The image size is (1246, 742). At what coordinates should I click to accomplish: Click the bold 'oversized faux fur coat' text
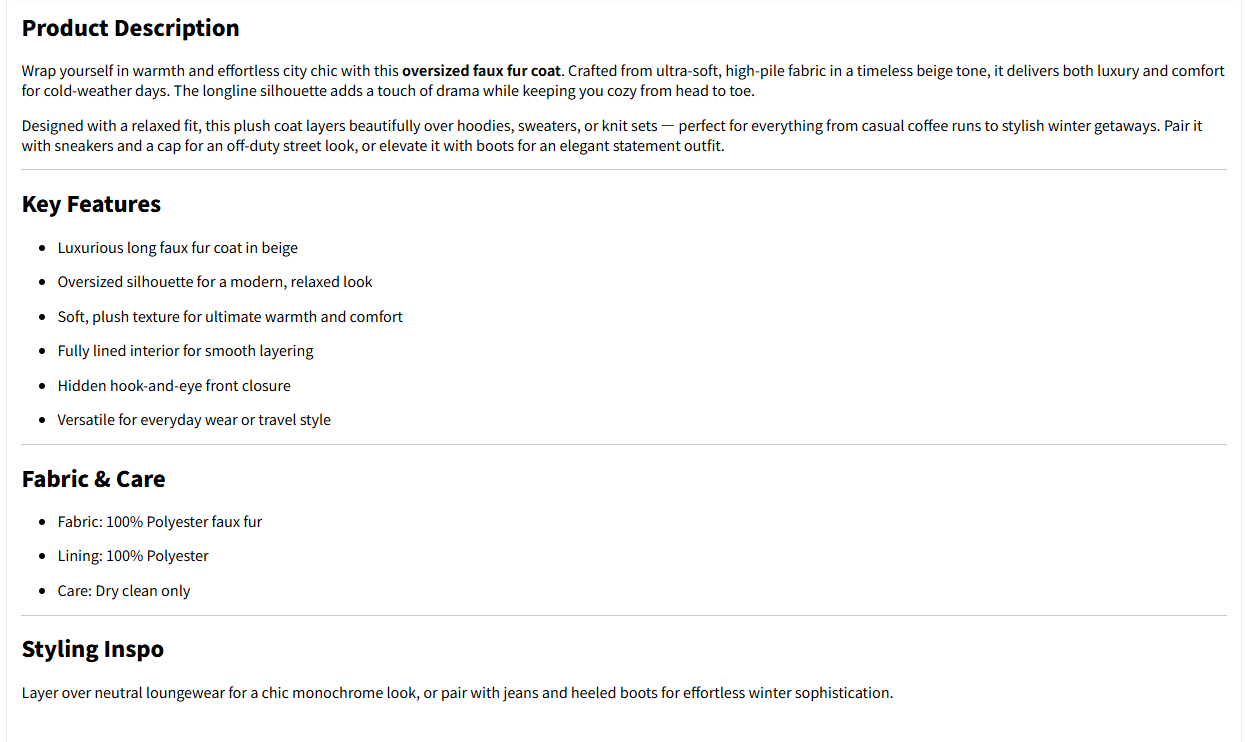tap(481, 71)
